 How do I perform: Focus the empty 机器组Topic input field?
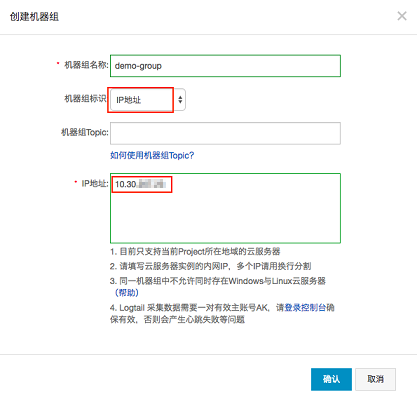(x=225, y=133)
